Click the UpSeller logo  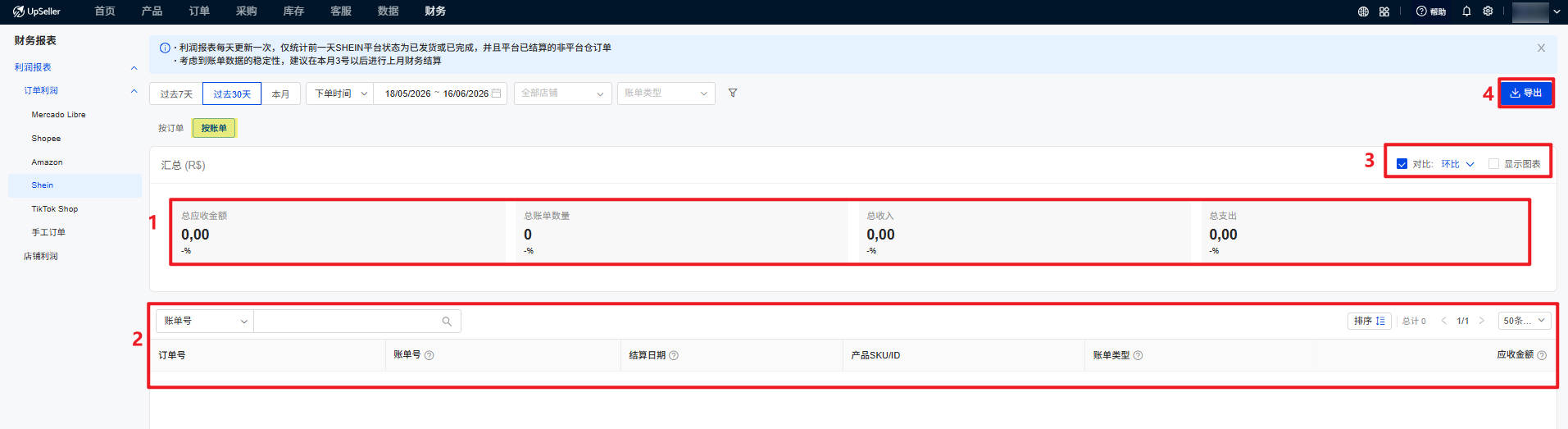pyautogui.click(x=37, y=11)
